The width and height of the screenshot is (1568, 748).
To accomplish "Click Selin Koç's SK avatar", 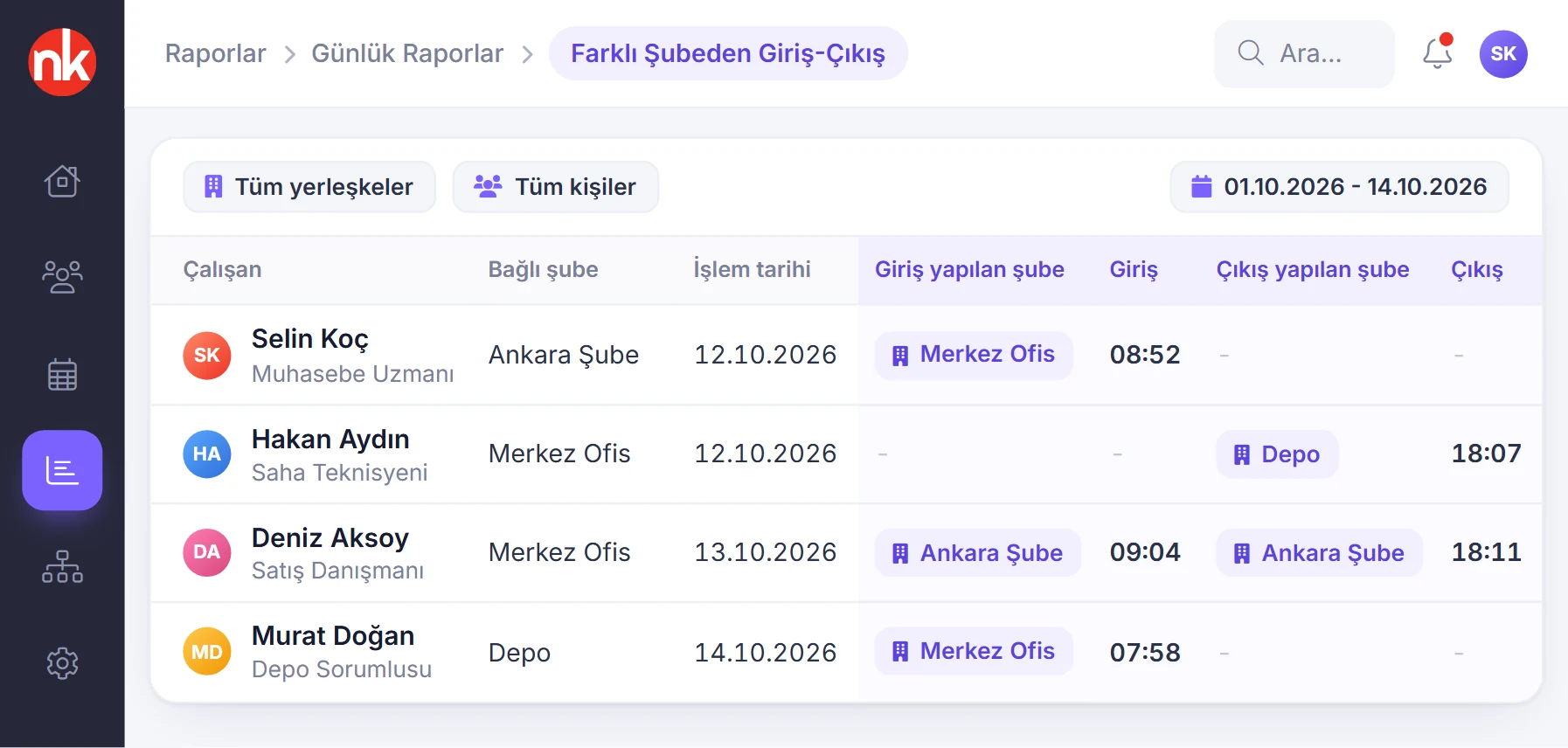I will pyautogui.click(x=207, y=355).
